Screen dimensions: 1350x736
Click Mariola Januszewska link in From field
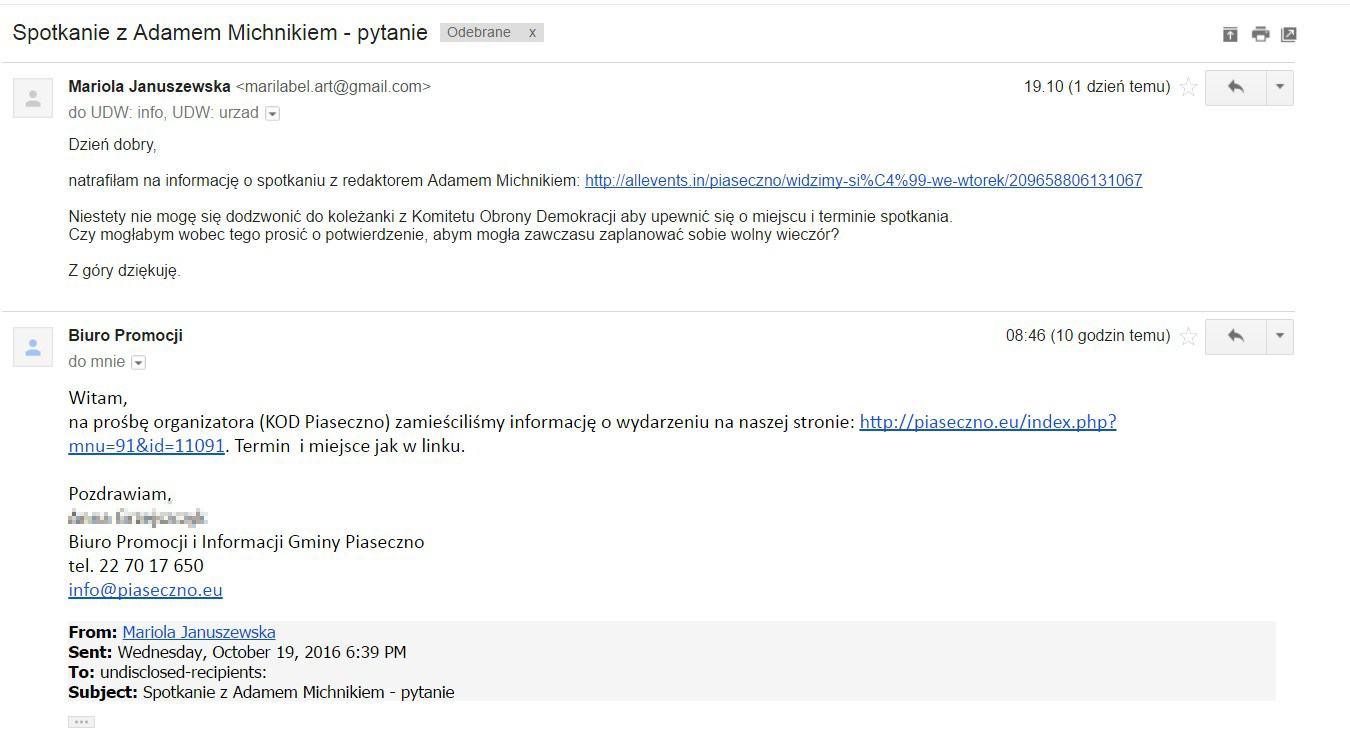click(198, 632)
